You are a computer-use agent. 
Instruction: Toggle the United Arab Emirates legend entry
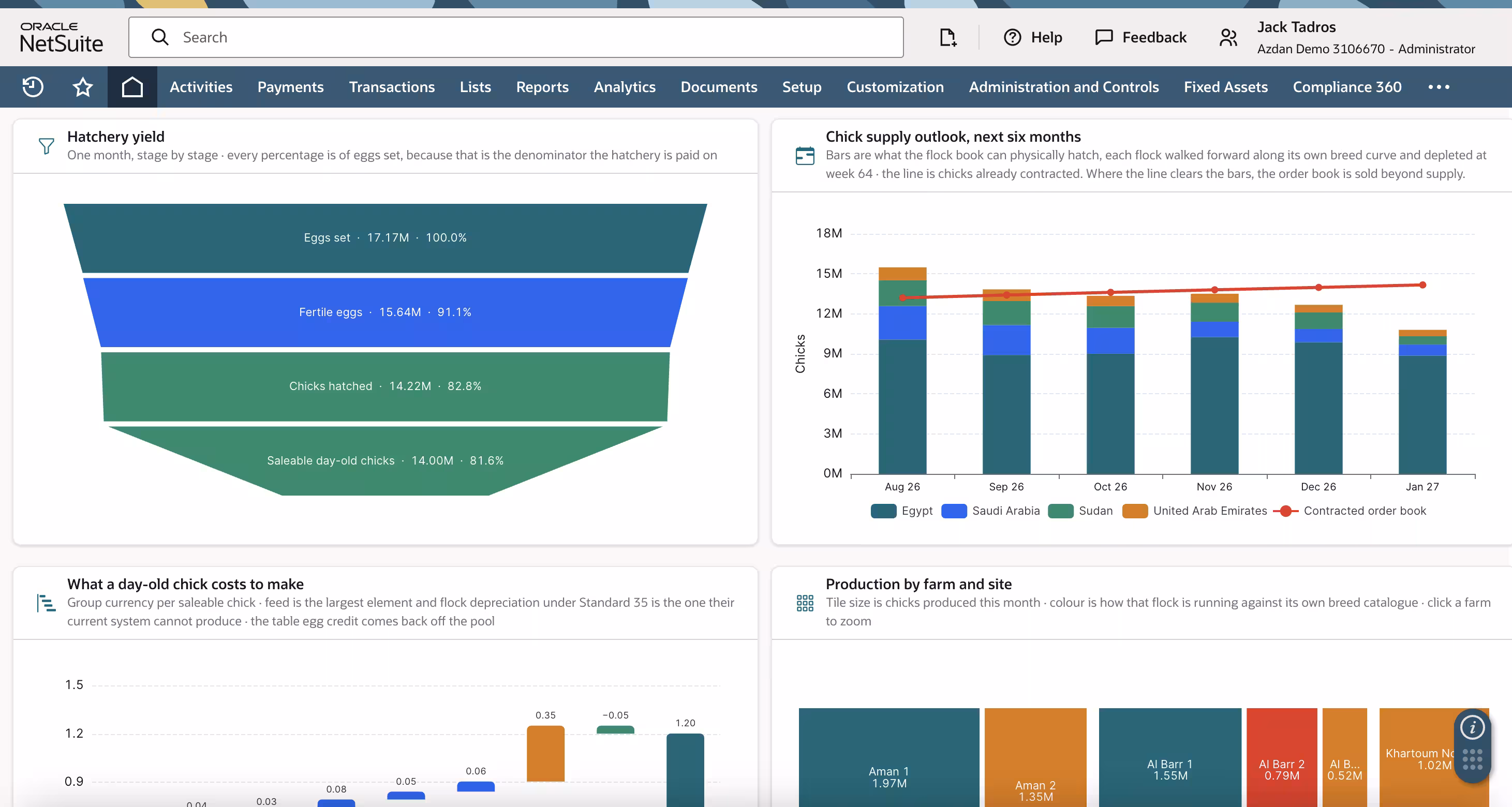1194,511
